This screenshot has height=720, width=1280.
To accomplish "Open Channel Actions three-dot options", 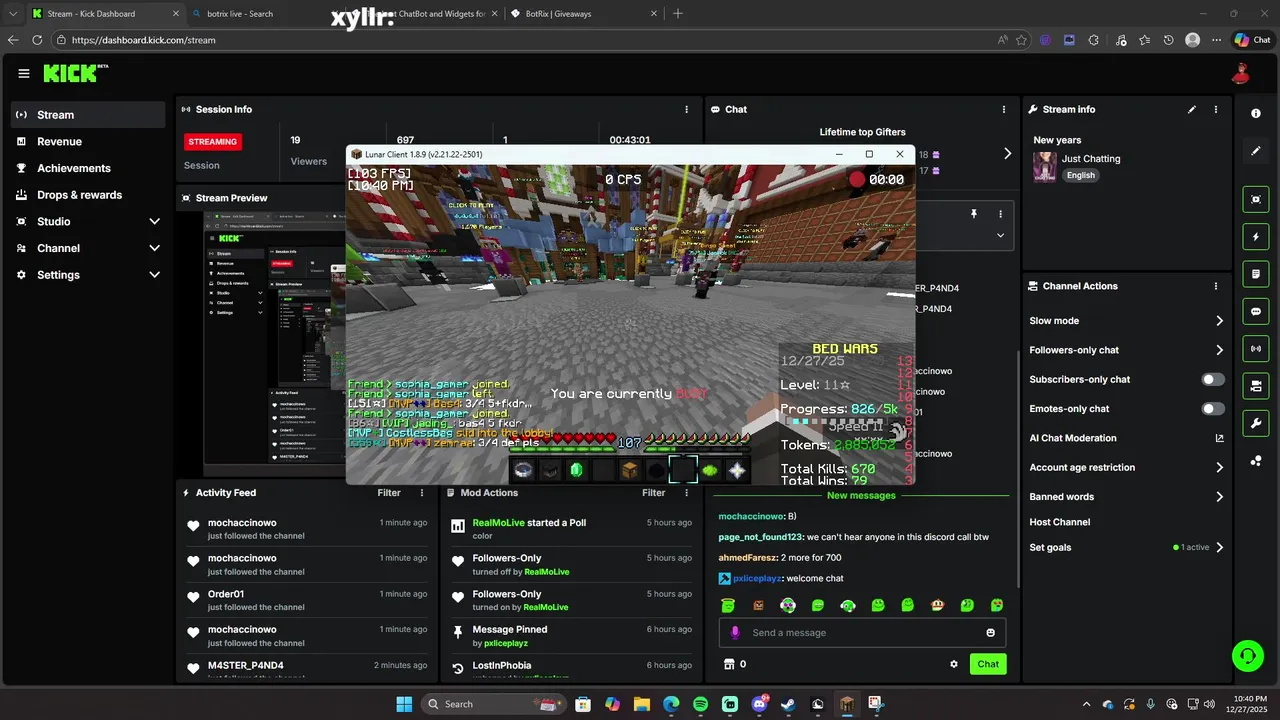I will click(1216, 286).
